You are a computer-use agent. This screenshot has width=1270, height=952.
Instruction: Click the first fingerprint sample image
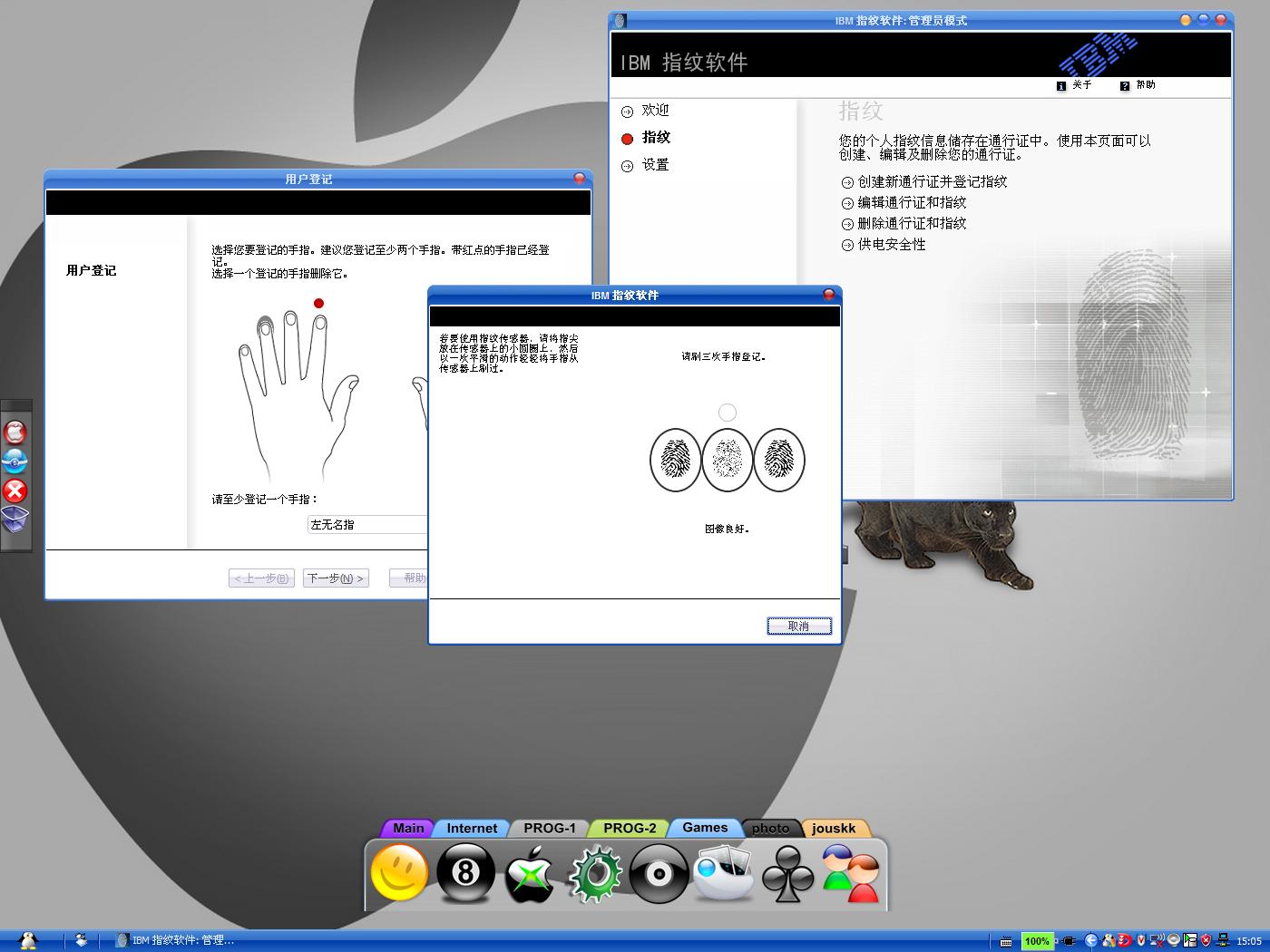(676, 461)
